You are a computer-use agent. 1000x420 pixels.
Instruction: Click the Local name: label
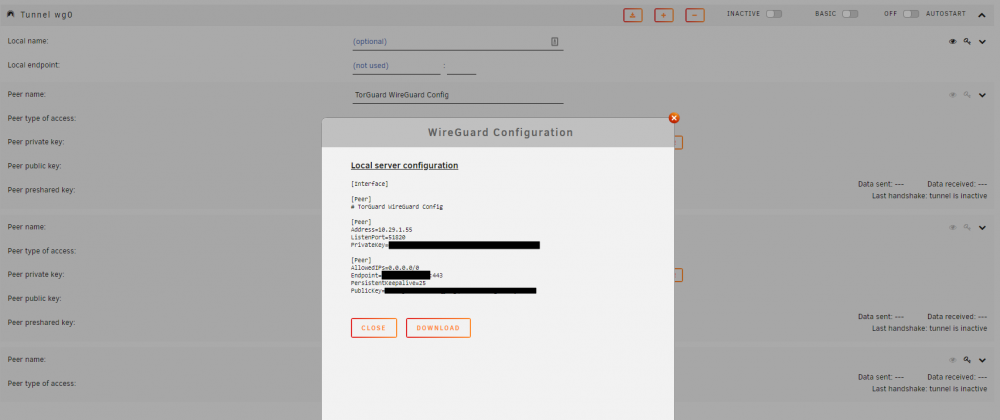click(28, 41)
